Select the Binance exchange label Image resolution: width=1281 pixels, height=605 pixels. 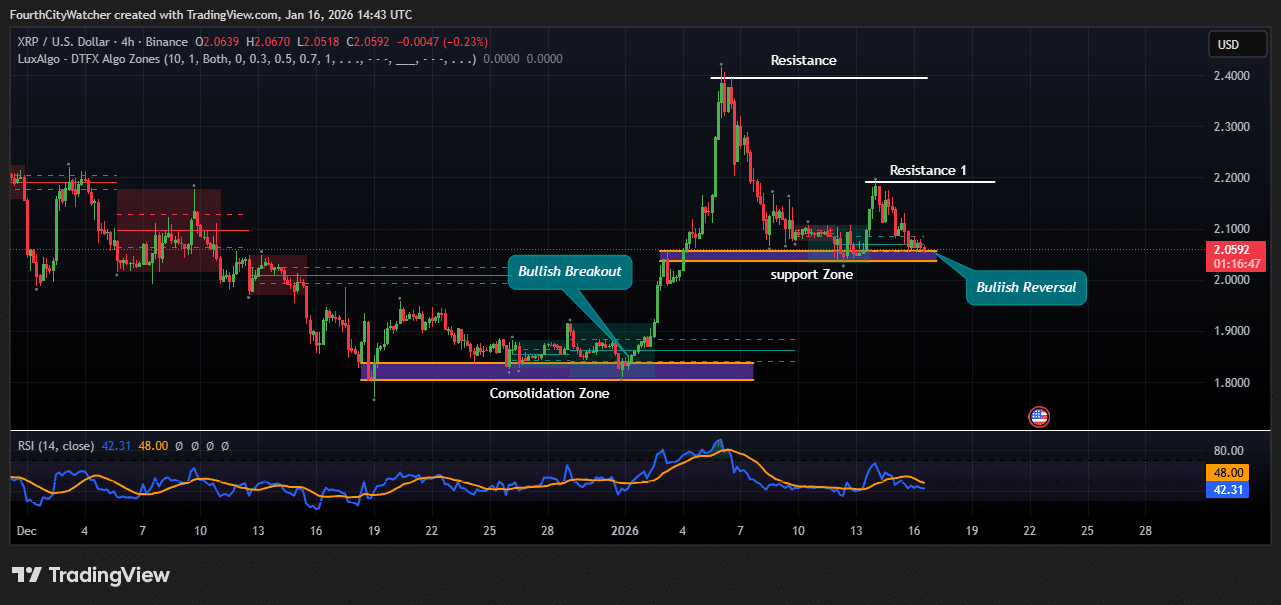(x=167, y=41)
